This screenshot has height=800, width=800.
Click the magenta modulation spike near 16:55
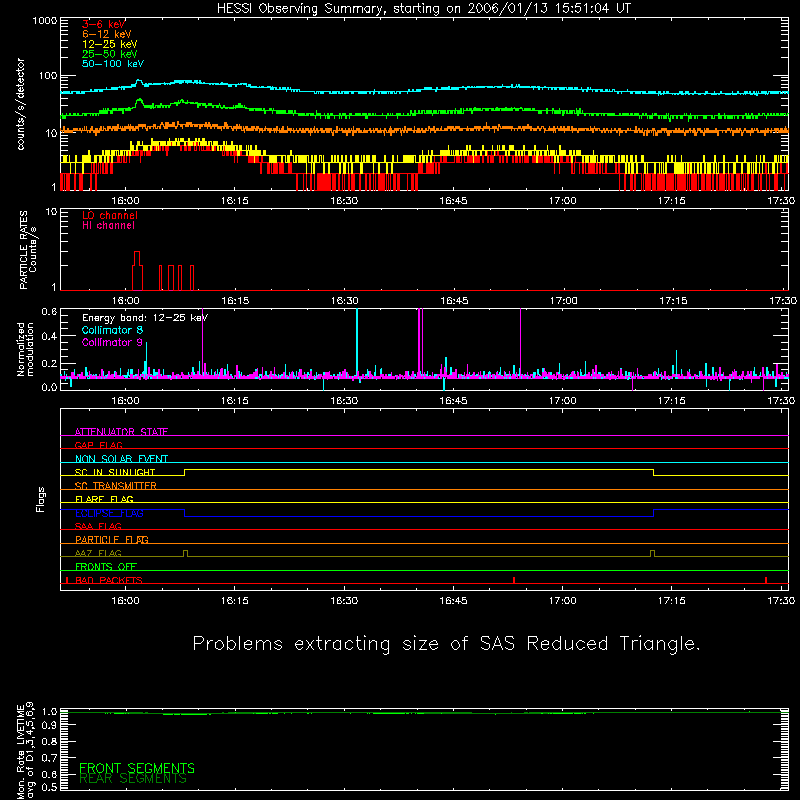point(520,341)
